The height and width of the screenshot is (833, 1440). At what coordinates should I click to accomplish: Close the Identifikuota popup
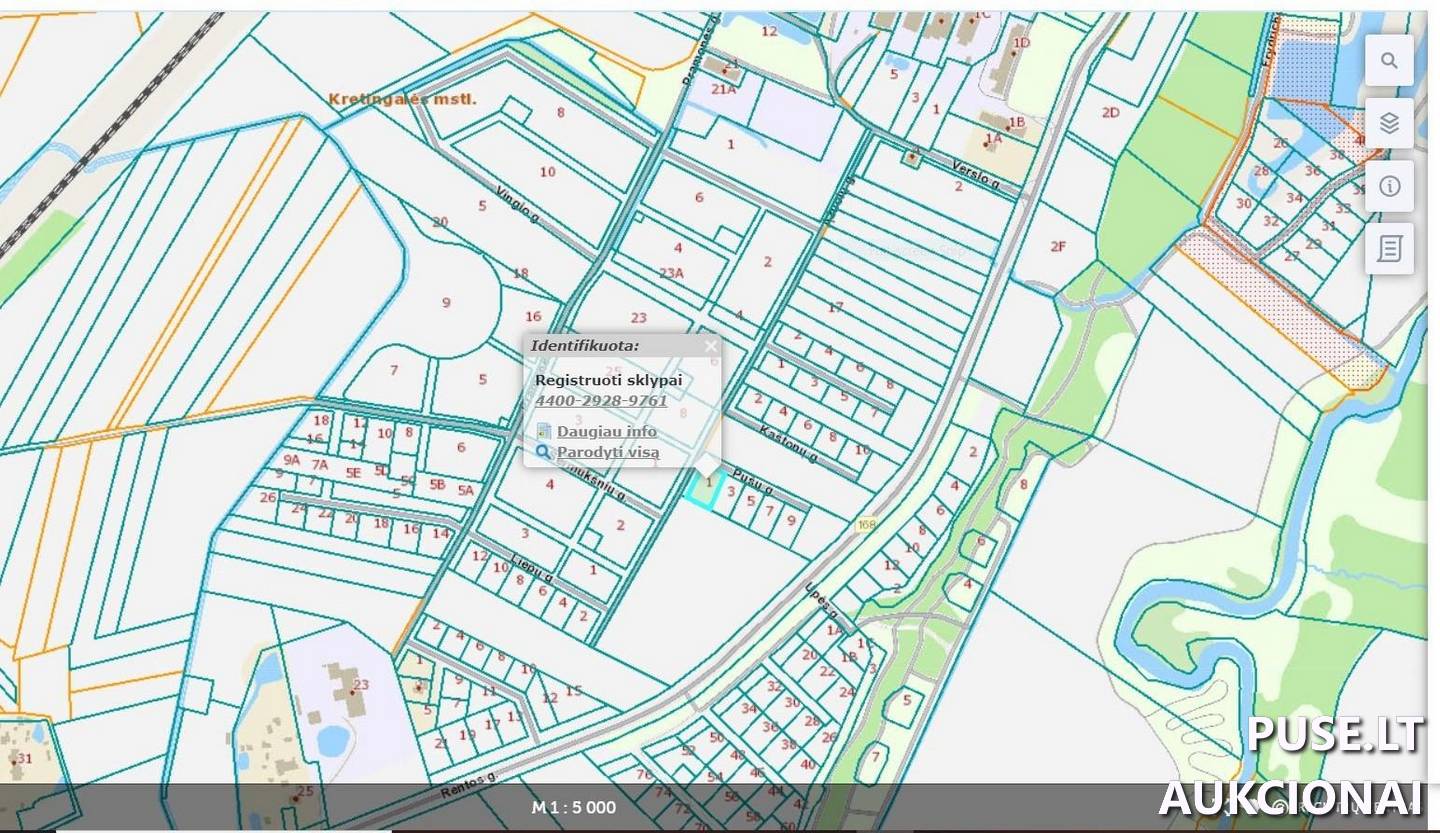(x=710, y=346)
